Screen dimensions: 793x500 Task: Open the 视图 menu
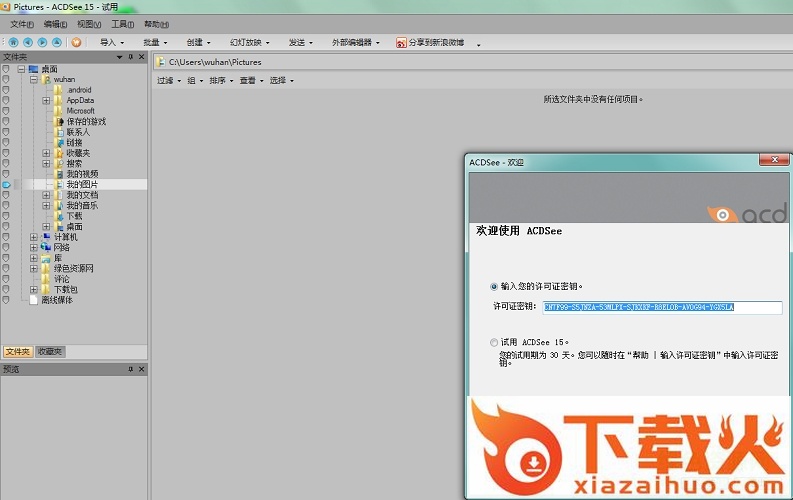89,24
